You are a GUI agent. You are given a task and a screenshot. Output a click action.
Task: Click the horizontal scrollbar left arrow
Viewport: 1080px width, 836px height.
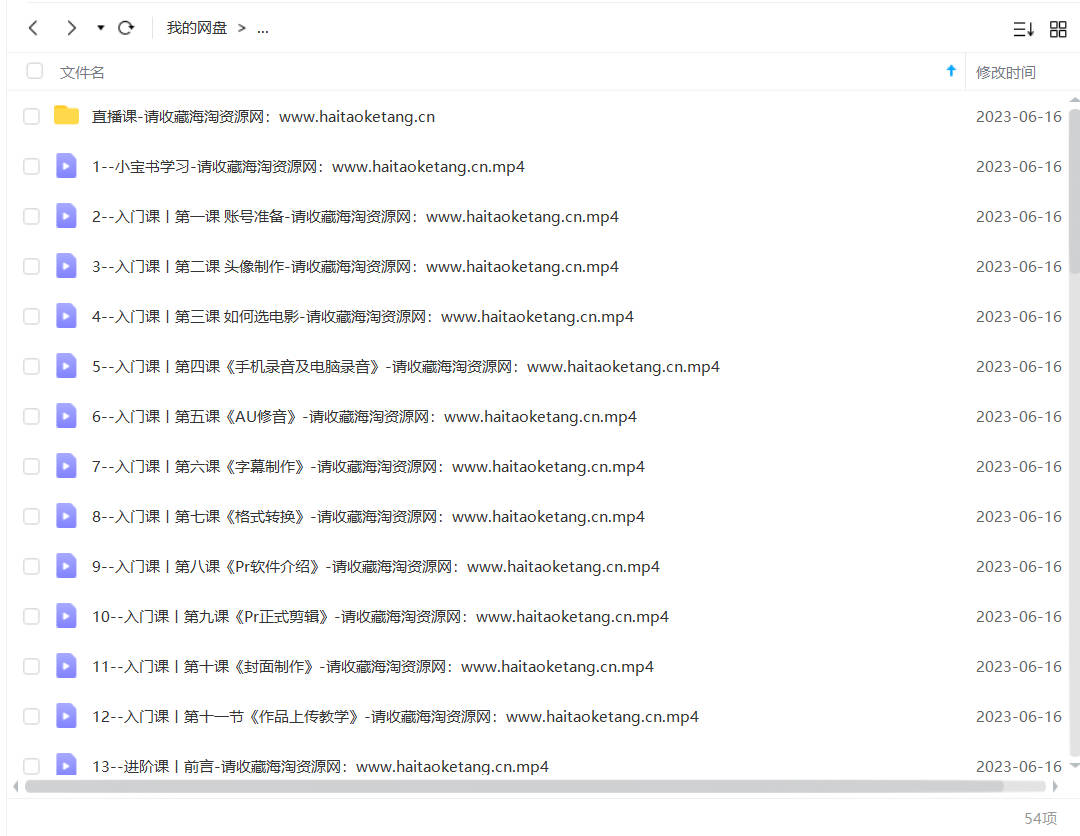(x=16, y=786)
